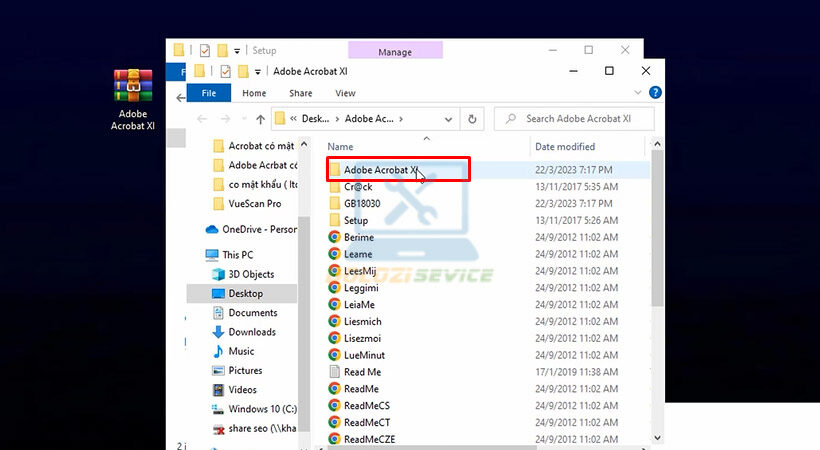Select the ReadMeCZE file
The width and height of the screenshot is (820, 450).
click(369, 439)
